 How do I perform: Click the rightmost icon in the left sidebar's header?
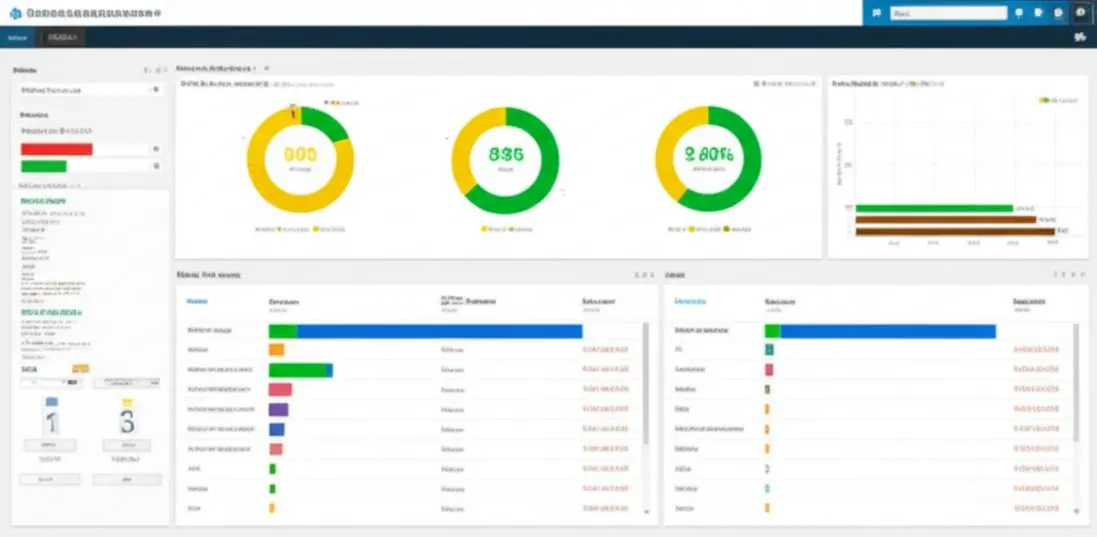tap(165, 70)
